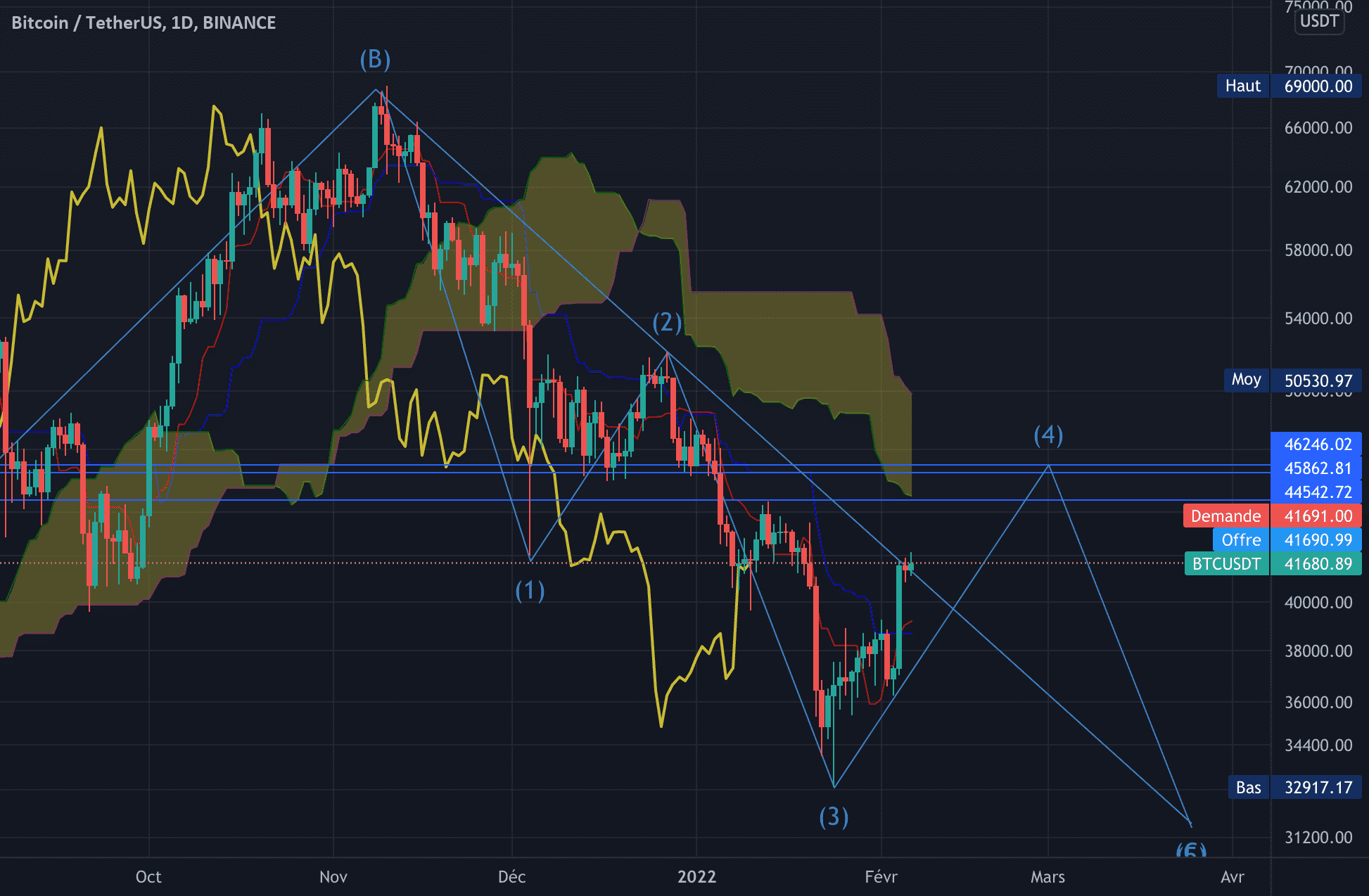The image size is (1369, 896).
Task: Click the Mars date on time axis
Action: point(1048,877)
